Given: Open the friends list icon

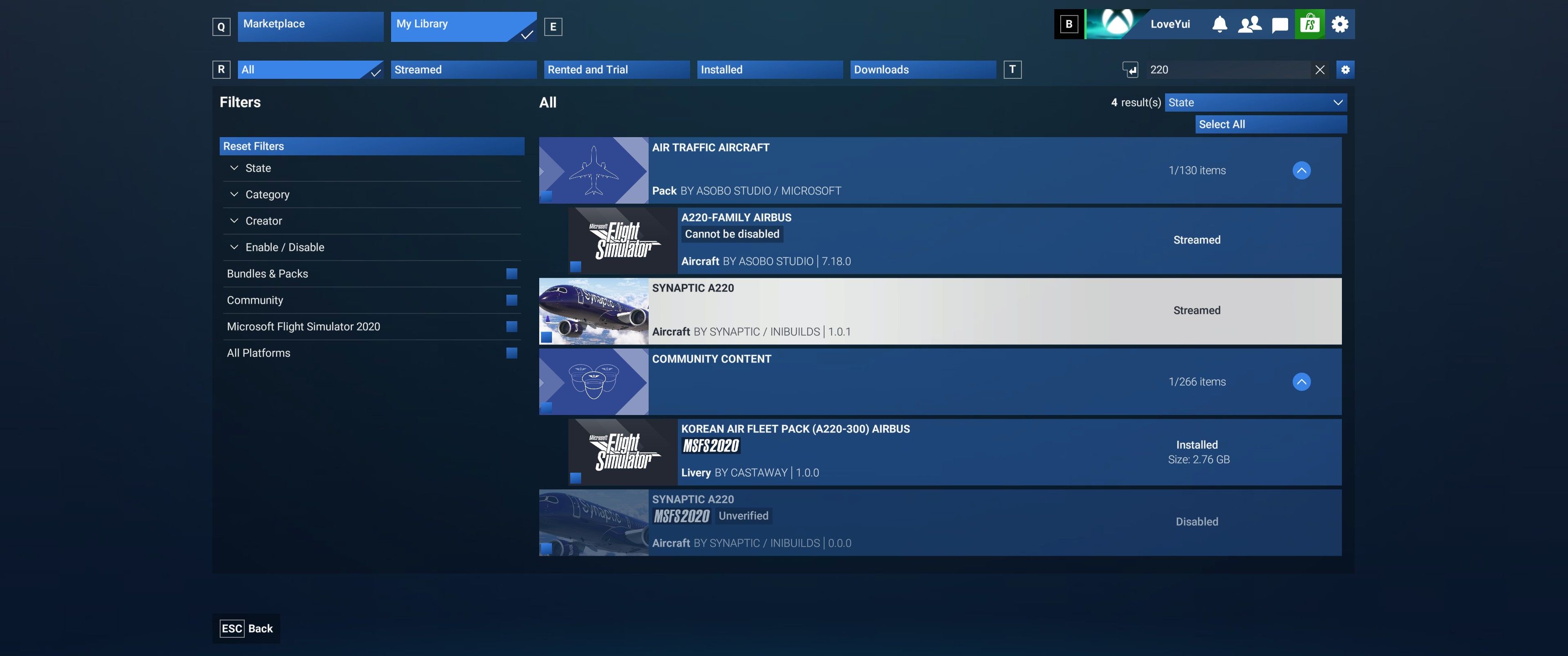Looking at the screenshot, I should tap(1250, 24).
